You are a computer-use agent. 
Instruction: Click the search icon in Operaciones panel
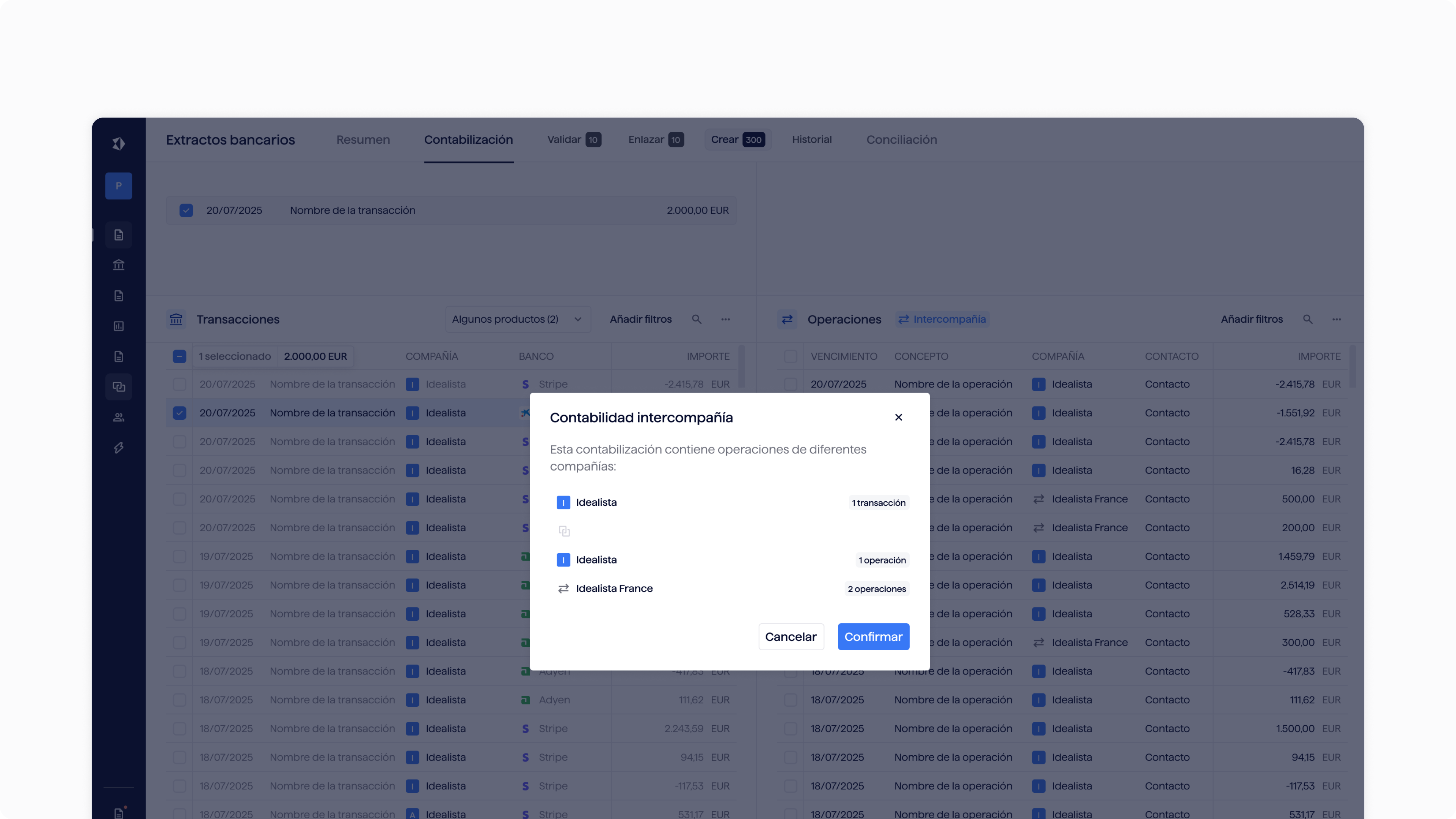coord(1308,319)
